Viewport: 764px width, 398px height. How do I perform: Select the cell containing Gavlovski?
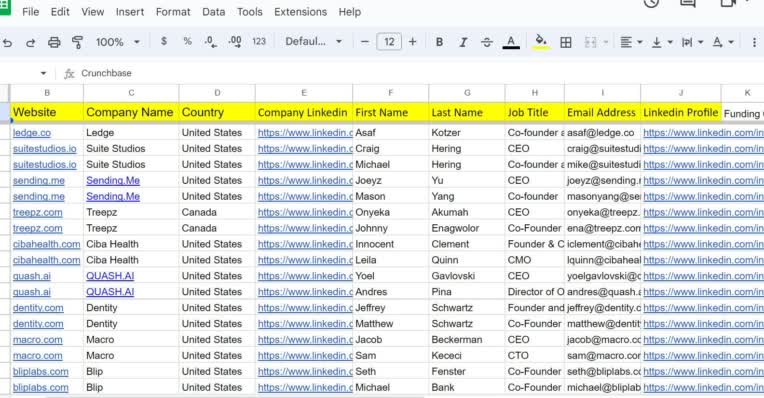[467, 276]
